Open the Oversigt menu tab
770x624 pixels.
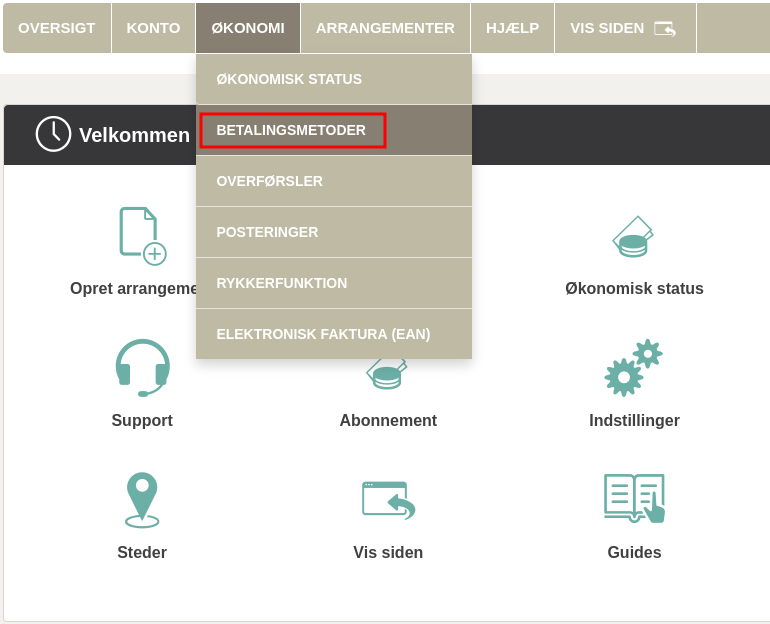click(x=57, y=28)
